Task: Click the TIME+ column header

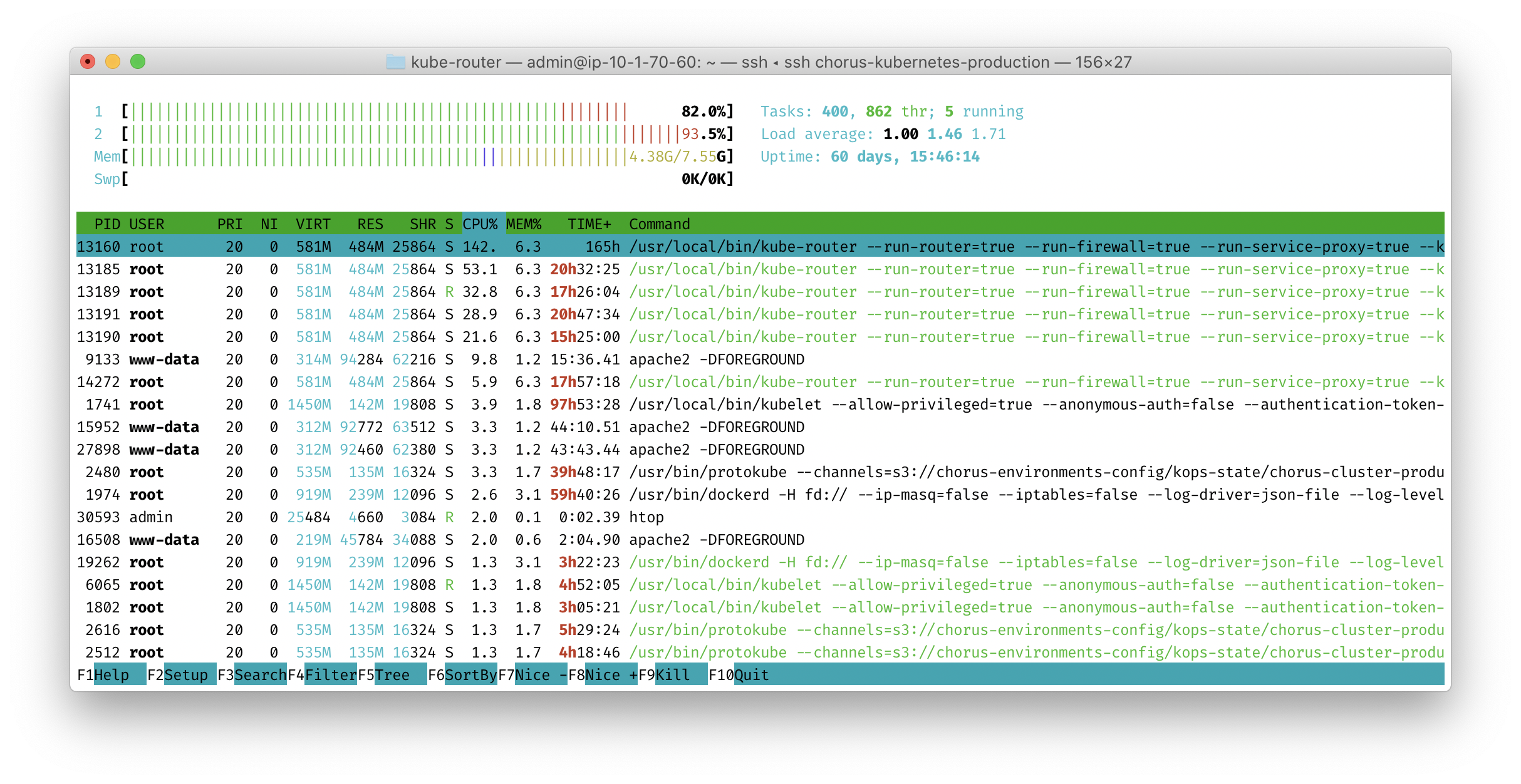Action: [589, 224]
